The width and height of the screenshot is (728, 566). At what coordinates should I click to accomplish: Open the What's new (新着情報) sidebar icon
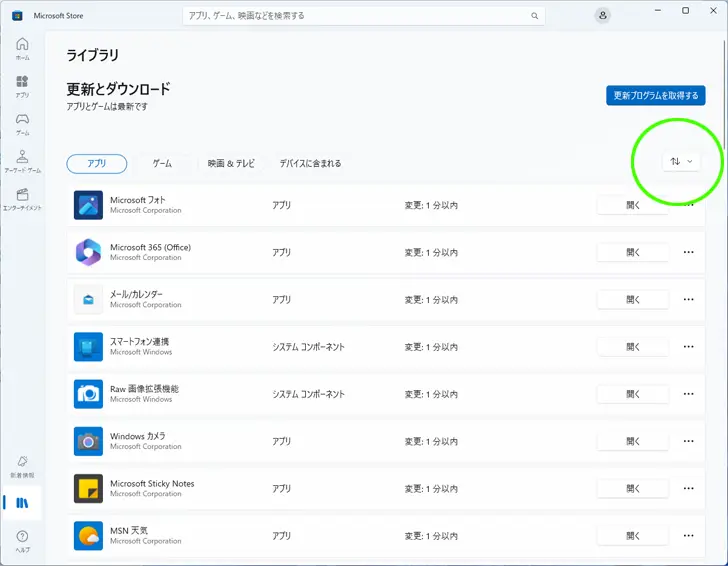(x=22, y=466)
